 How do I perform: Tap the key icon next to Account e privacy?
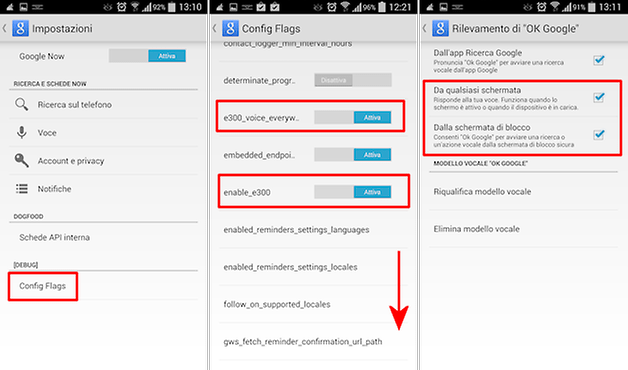[22, 161]
